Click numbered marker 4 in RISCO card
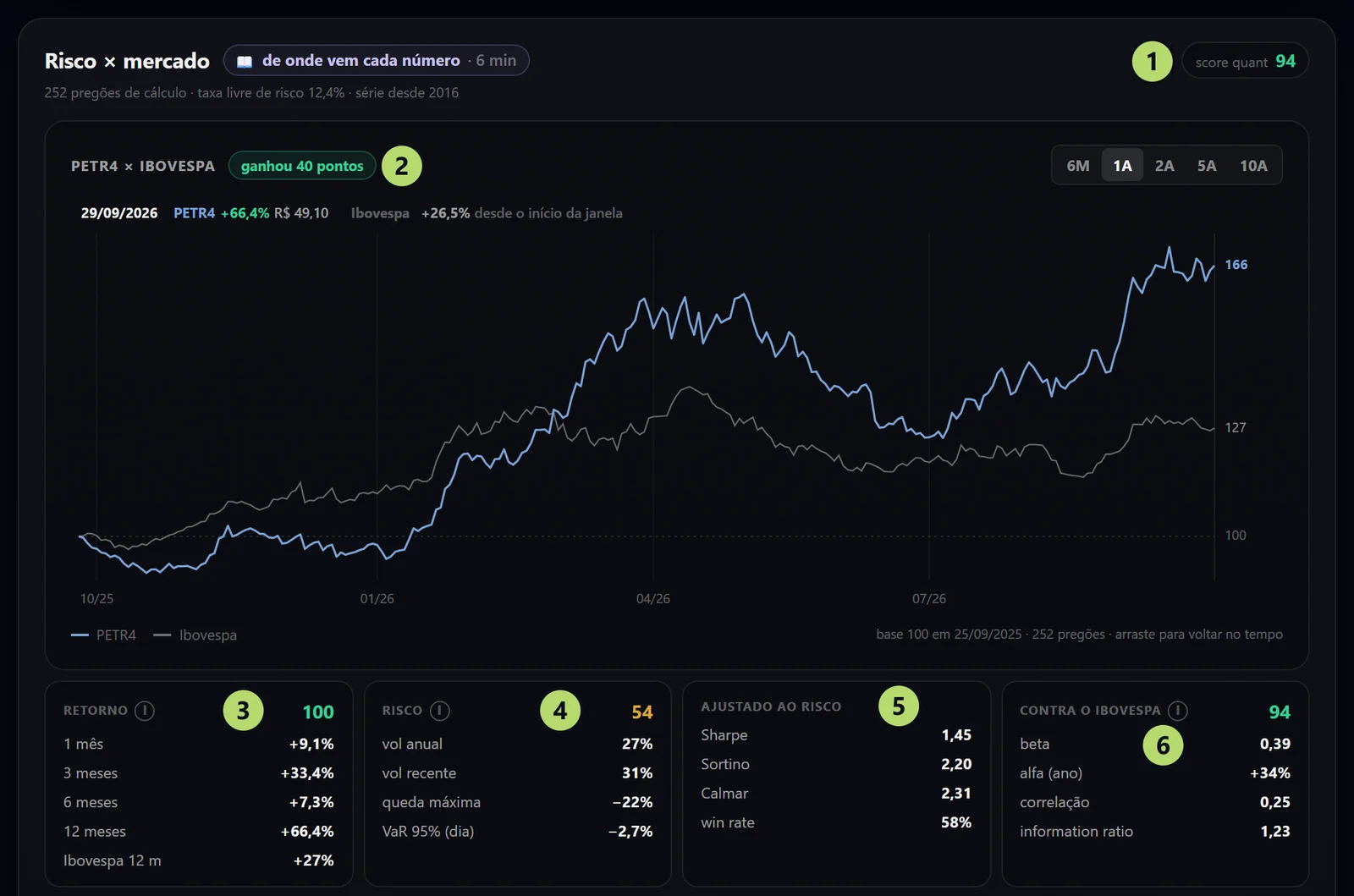 tap(560, 711)
